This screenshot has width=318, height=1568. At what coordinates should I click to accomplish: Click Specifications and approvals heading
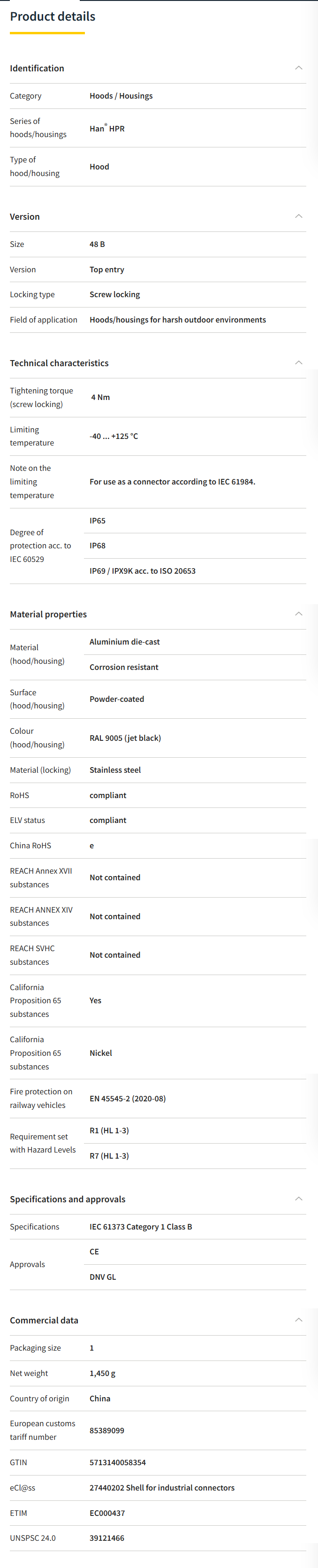[68, 1199]
